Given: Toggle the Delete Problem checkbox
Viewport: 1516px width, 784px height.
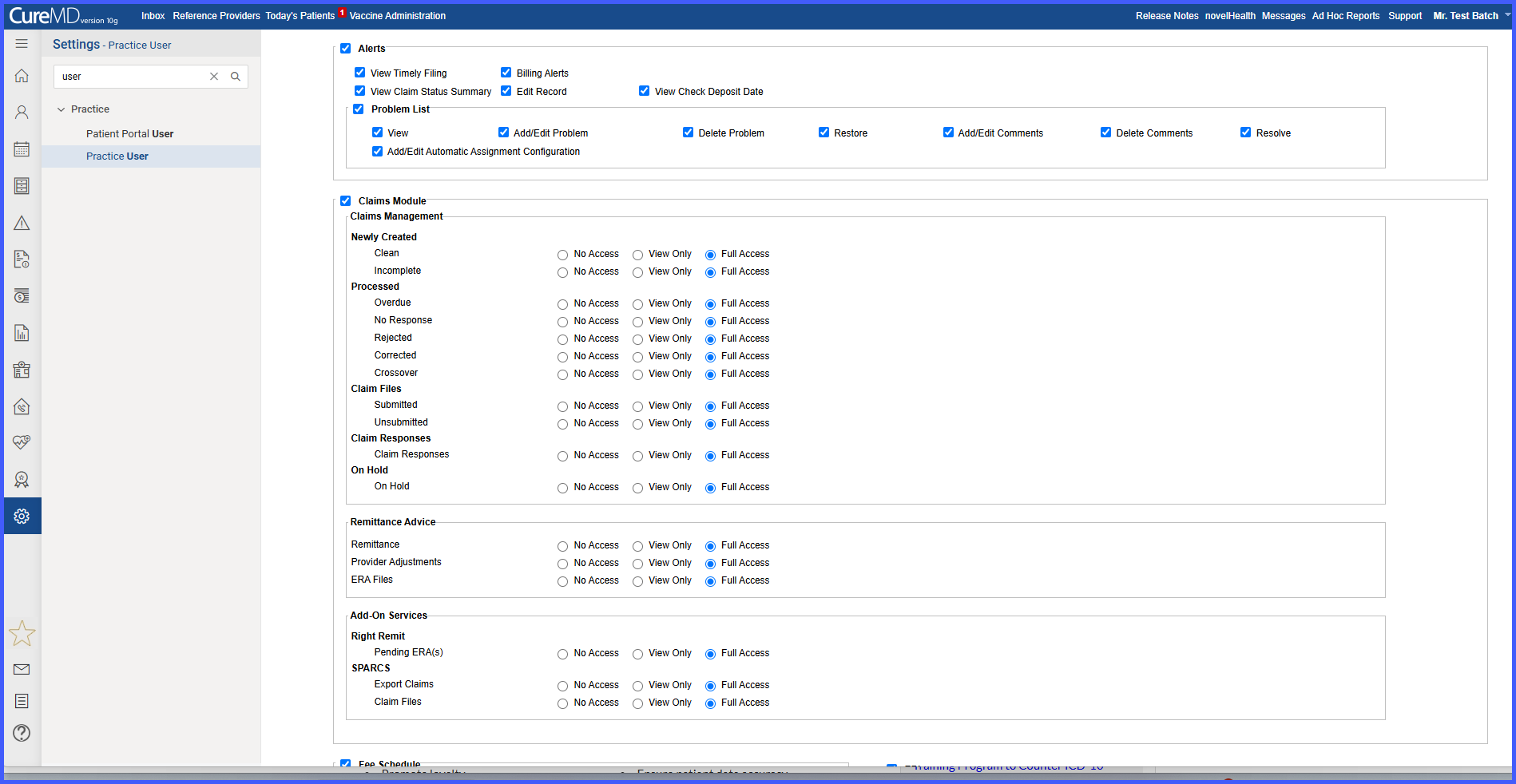Looking at the screenshot, I should click(688, 133).
